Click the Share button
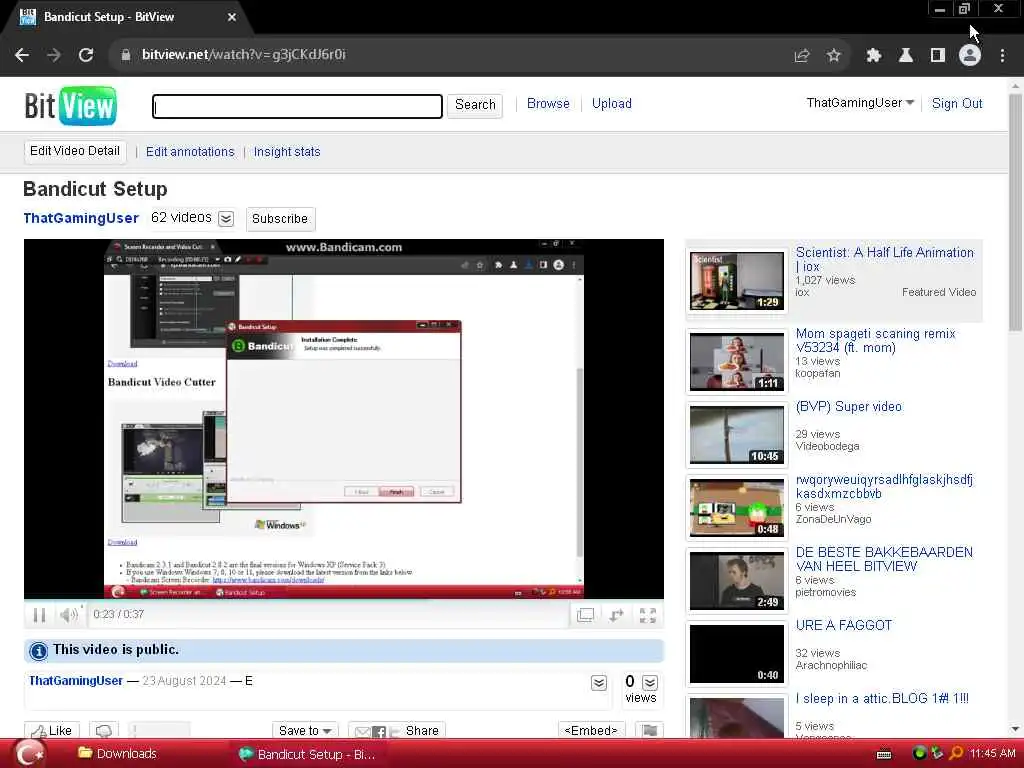The image size is (1024, 768). coord(422,731)
